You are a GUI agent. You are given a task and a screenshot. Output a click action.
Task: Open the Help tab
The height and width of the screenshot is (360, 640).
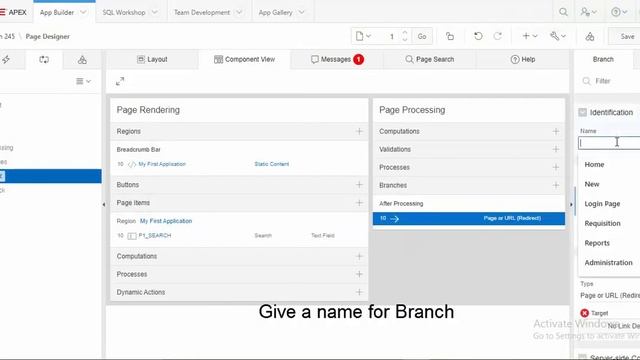click(522, 59)
